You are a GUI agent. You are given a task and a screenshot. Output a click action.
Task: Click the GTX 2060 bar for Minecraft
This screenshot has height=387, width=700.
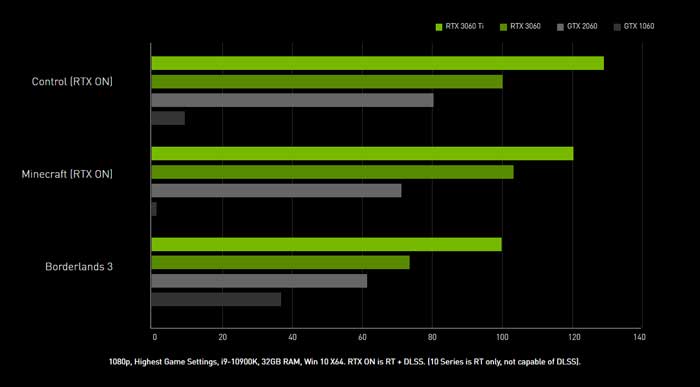[276, 191]
